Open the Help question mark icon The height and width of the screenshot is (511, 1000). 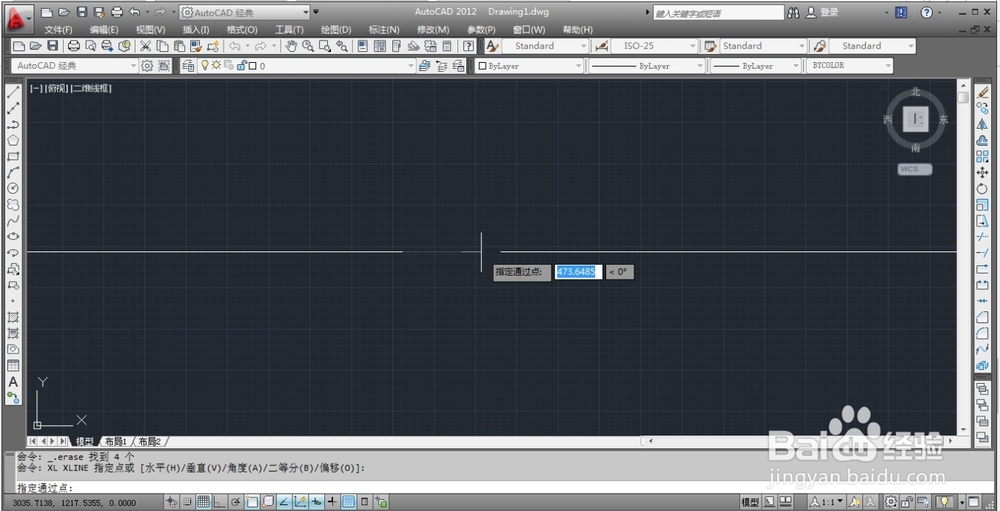[469, 46]
